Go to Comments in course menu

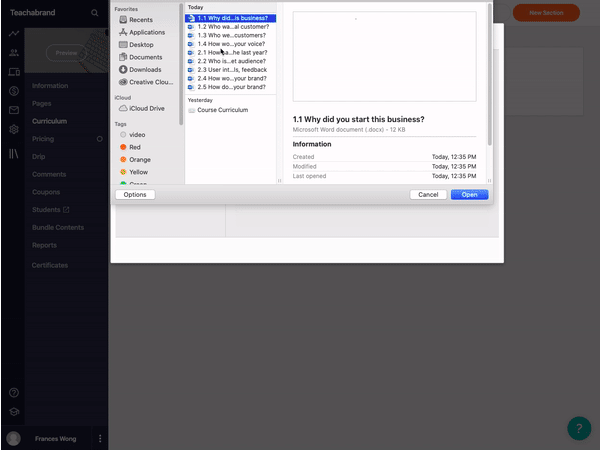[x=49, y=174]
